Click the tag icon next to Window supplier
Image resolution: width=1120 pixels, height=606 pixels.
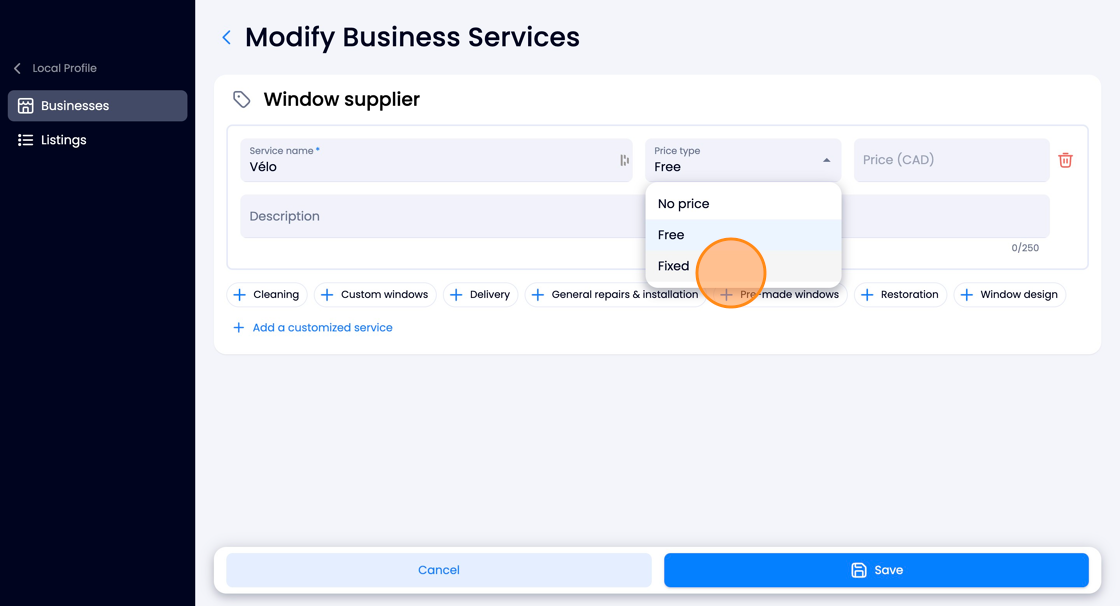[241, 99]
